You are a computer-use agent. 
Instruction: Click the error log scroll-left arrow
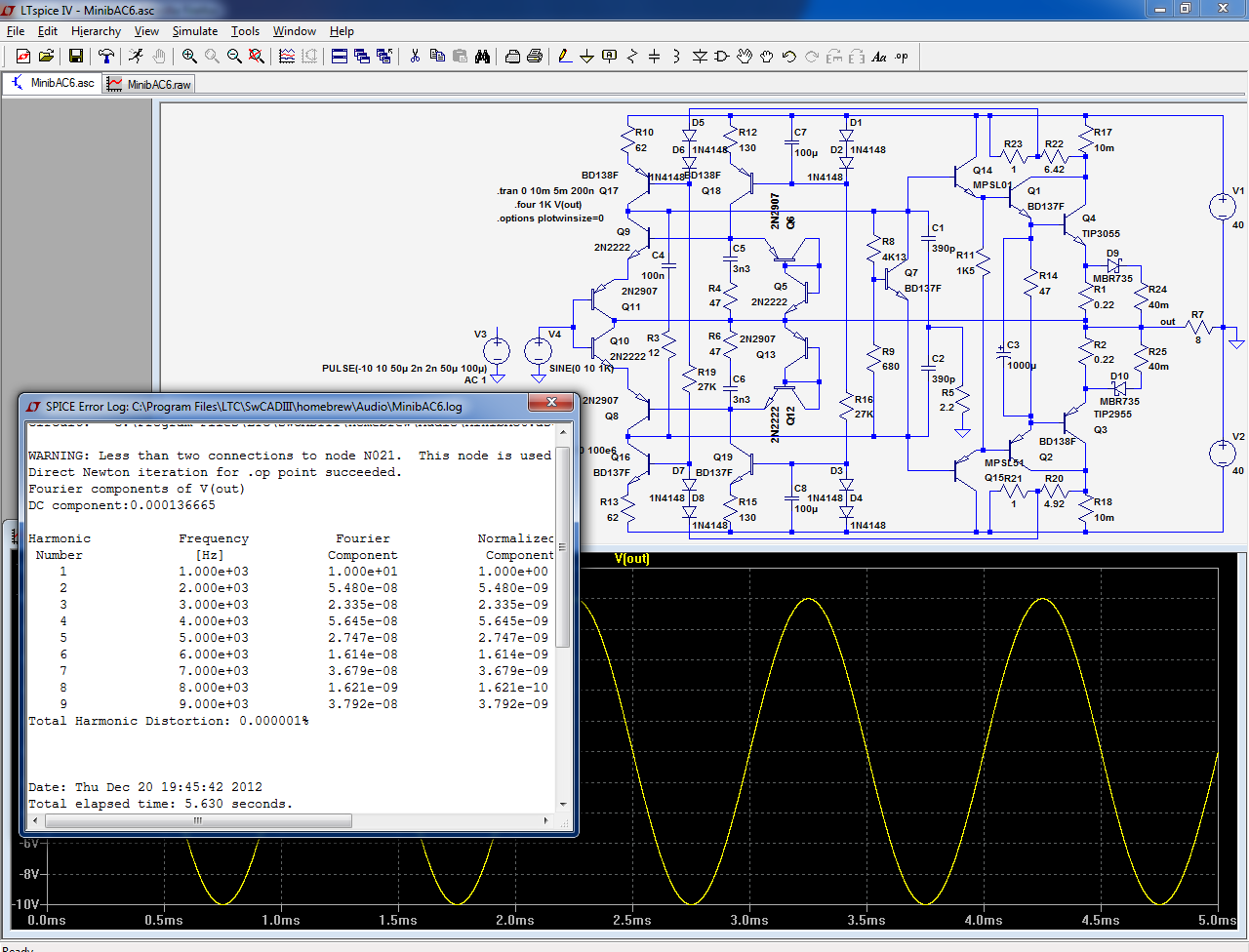(36, 820)
